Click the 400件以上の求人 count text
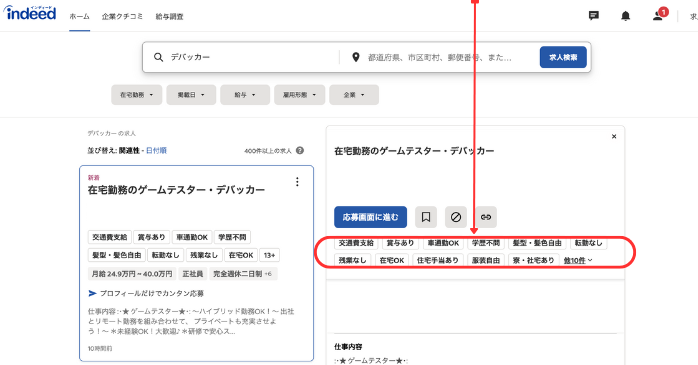Image resolution: width=698 pixels, height=365 pixels. tap(268, 151)
